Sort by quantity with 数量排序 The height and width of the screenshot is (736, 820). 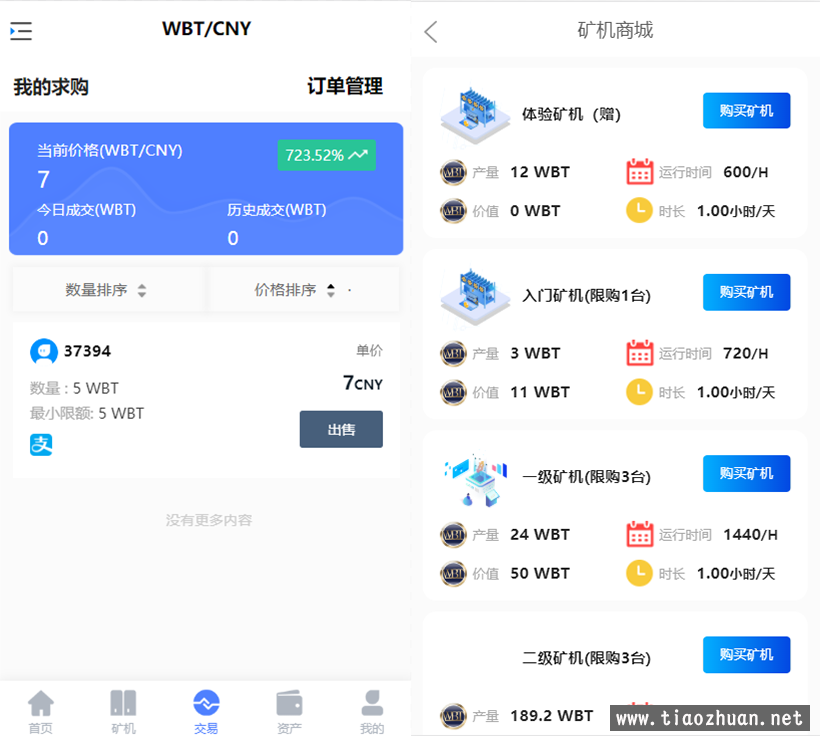106,290
